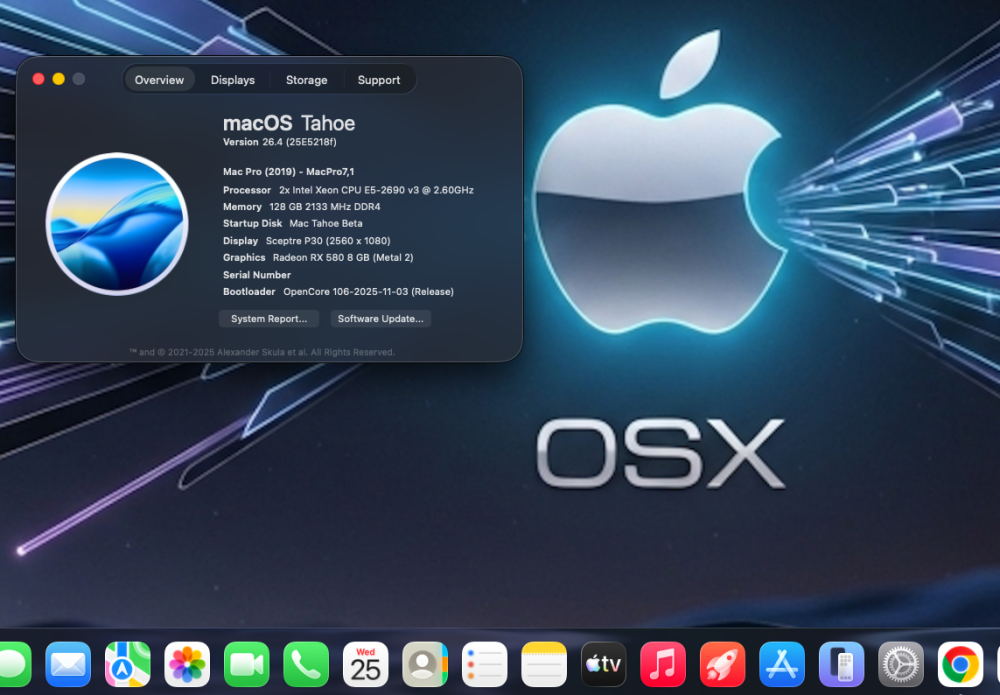Viewport: 1000px width, 695px height.
Task: Click the Bootloader 'OpenCore 106-2025-11-03' value
Action: pos(369,292)
